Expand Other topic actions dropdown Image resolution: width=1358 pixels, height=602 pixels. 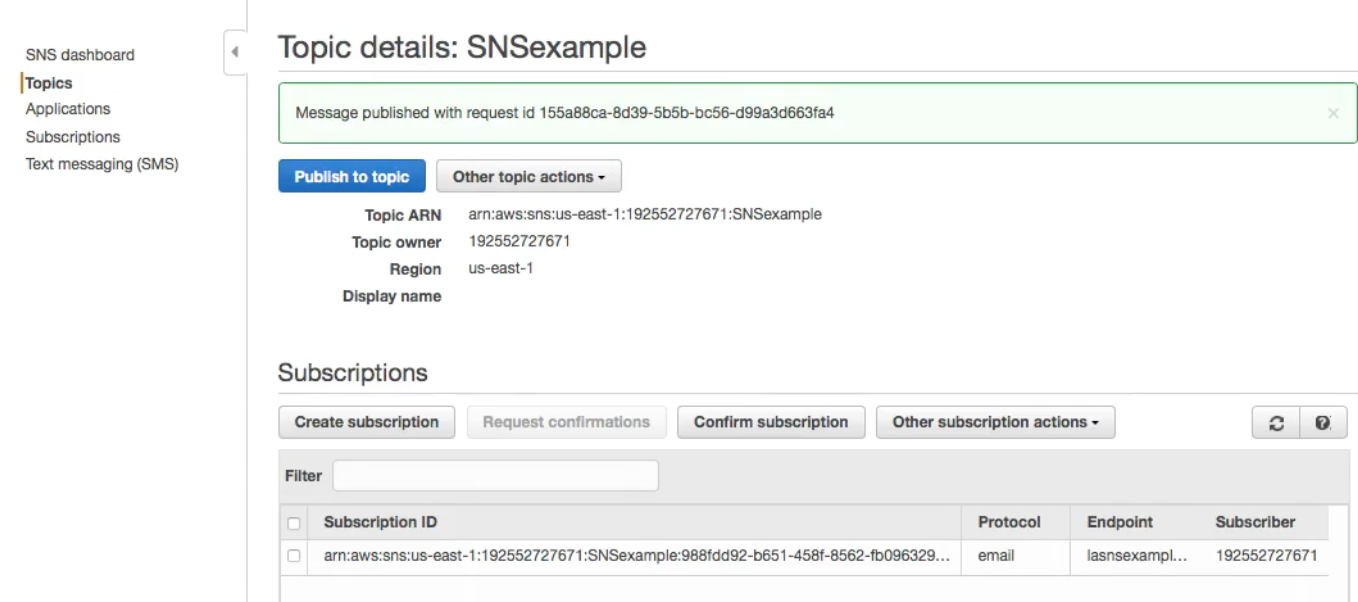pyautogui.click(x=529, y=177)
